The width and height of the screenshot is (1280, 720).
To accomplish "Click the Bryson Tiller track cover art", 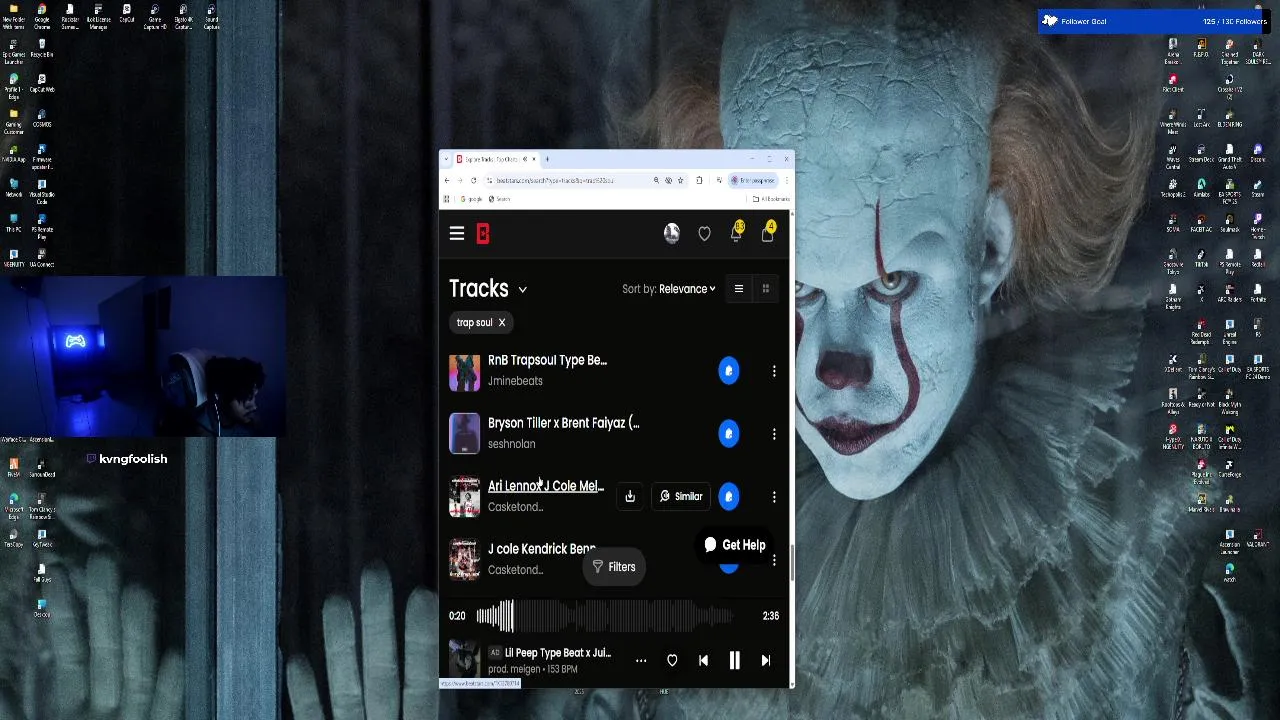I will 464,434.
